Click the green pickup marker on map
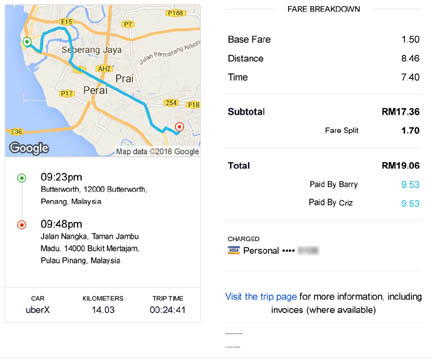The height and width of the screenshot is (360, 432). [x=27, y=42]
